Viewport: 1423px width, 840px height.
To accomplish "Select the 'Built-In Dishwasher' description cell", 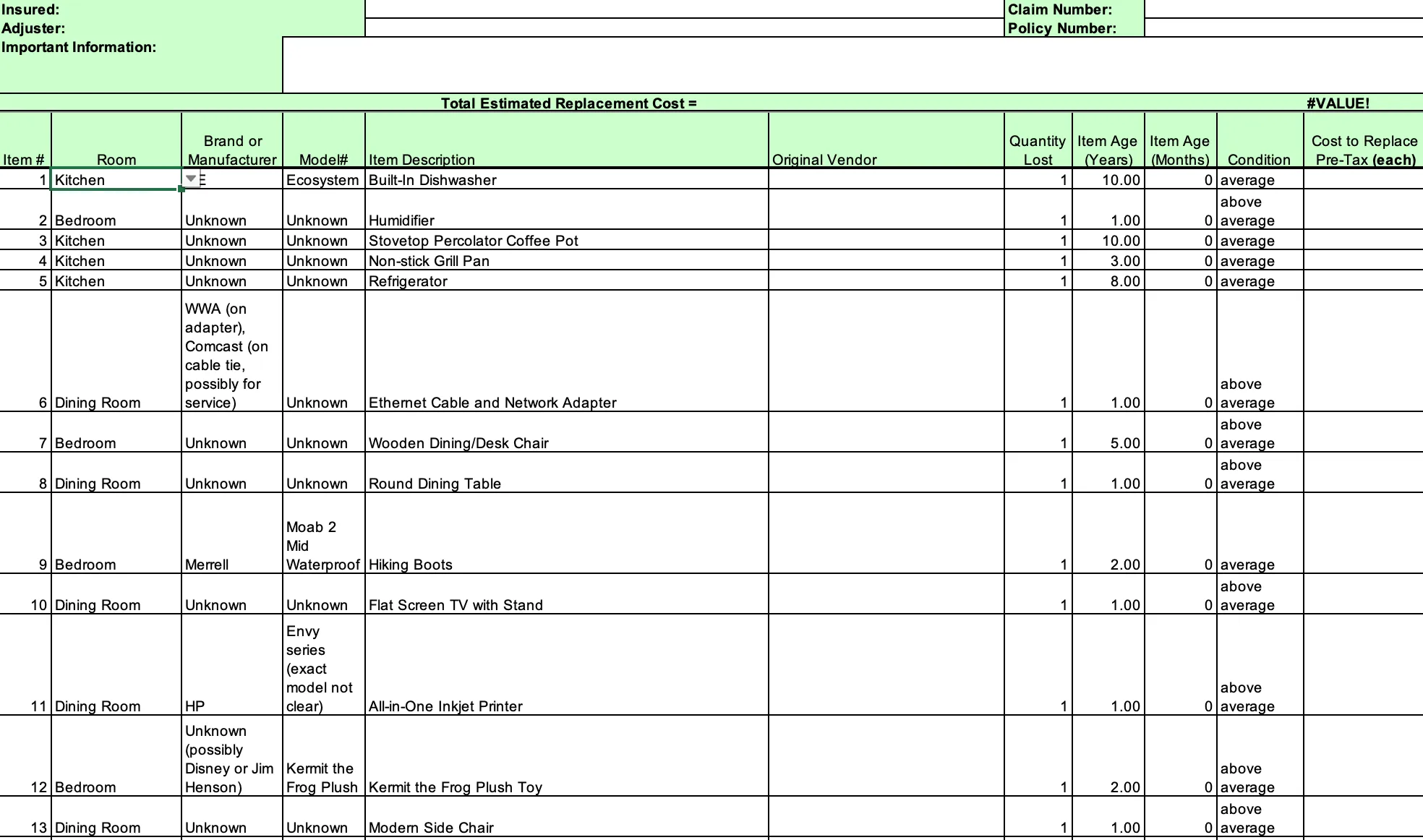I will 567,179.
